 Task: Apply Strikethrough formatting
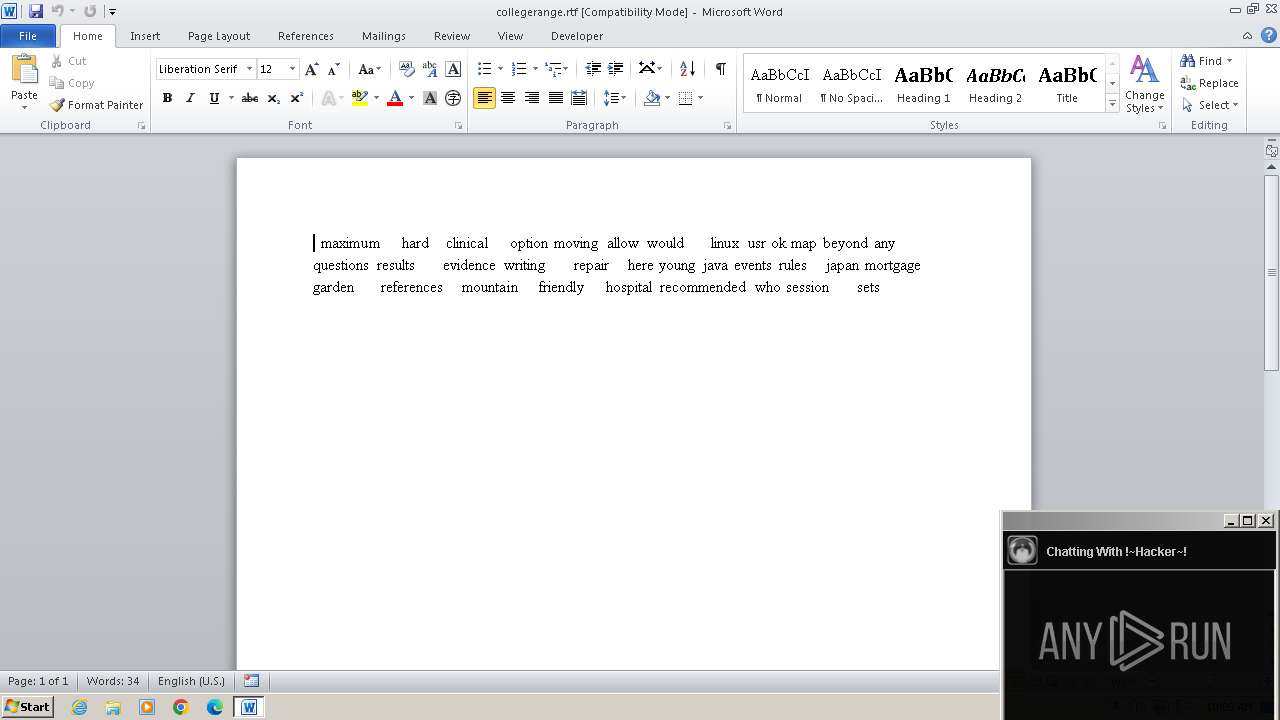[x=250, y=98]
